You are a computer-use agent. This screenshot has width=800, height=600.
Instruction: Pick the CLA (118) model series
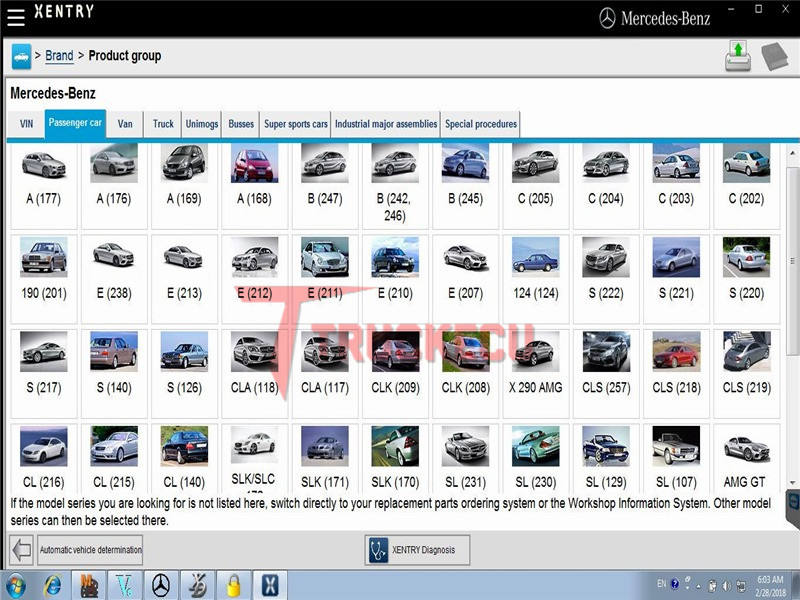click(254, 365)
